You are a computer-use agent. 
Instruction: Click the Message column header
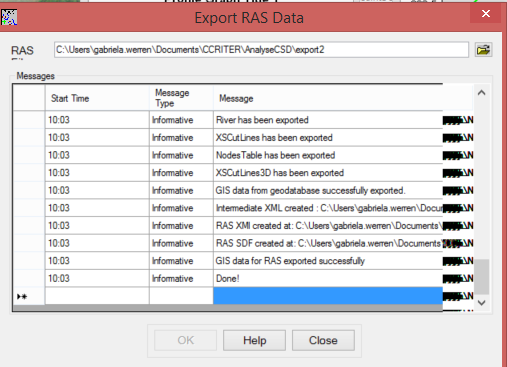click(328, 98)
